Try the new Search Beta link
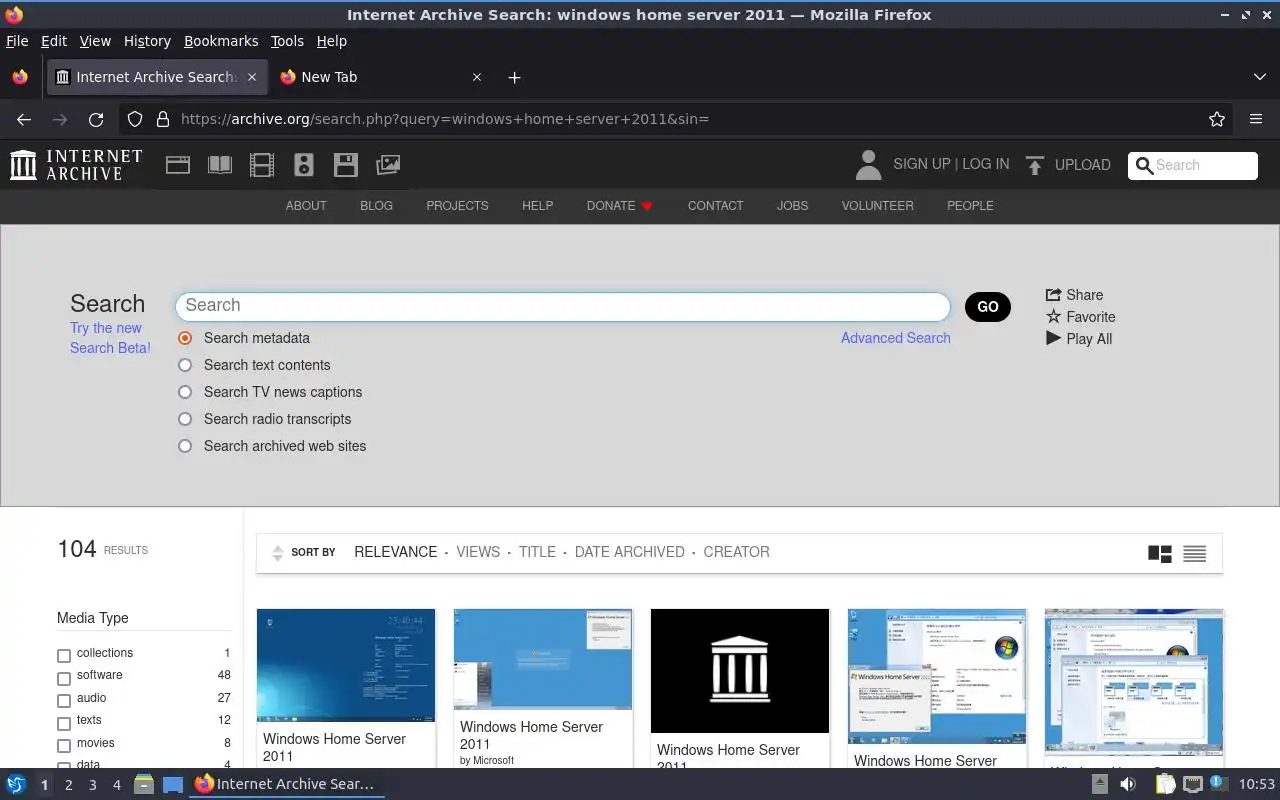1280x800 pixels. (x=110, y=338)
